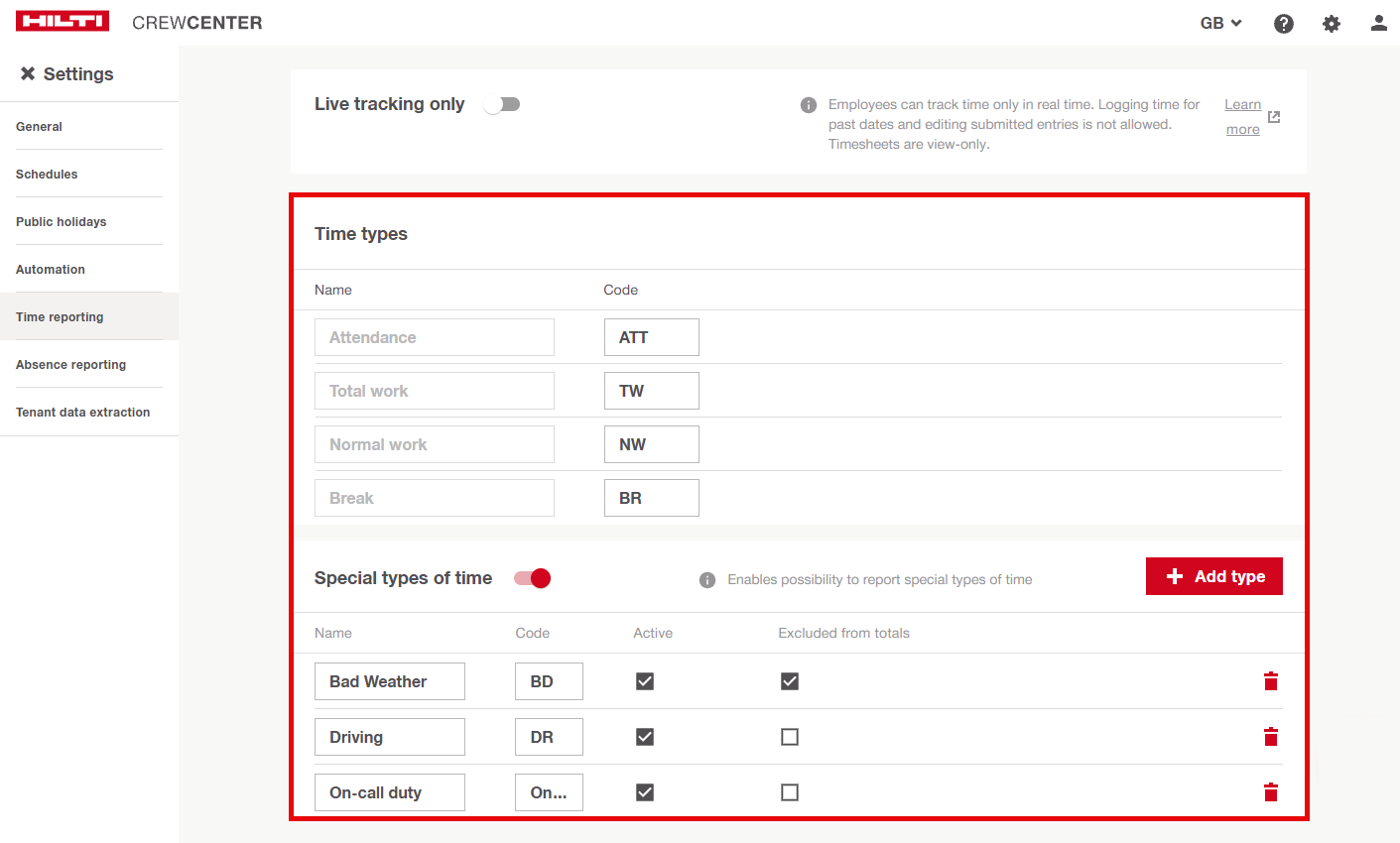The height and width of the screenshot is (843, 1400).
Task: Click the Time types heading
Action: (361, 234)
